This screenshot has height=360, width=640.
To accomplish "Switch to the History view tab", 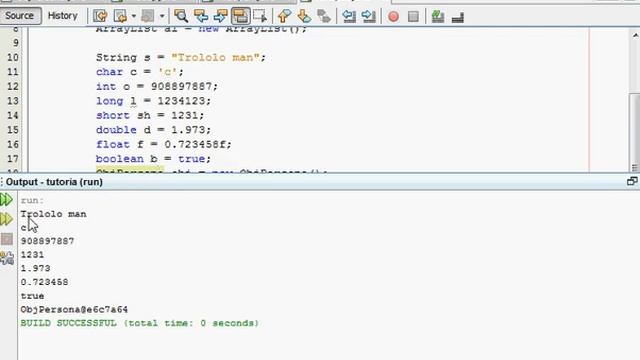I will [x=62, y=16].
